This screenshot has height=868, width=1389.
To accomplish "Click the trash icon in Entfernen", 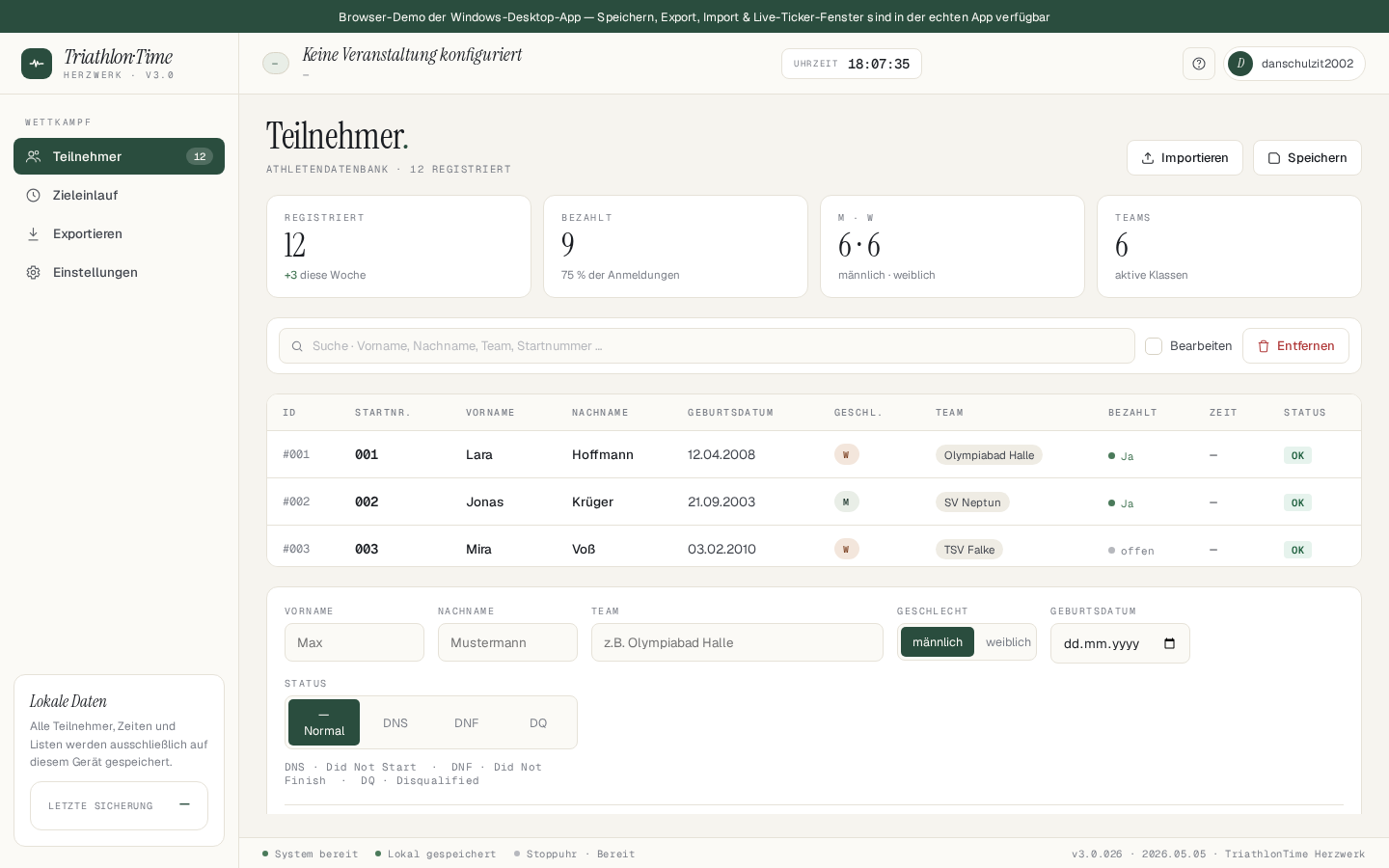I will (1264, 346).
